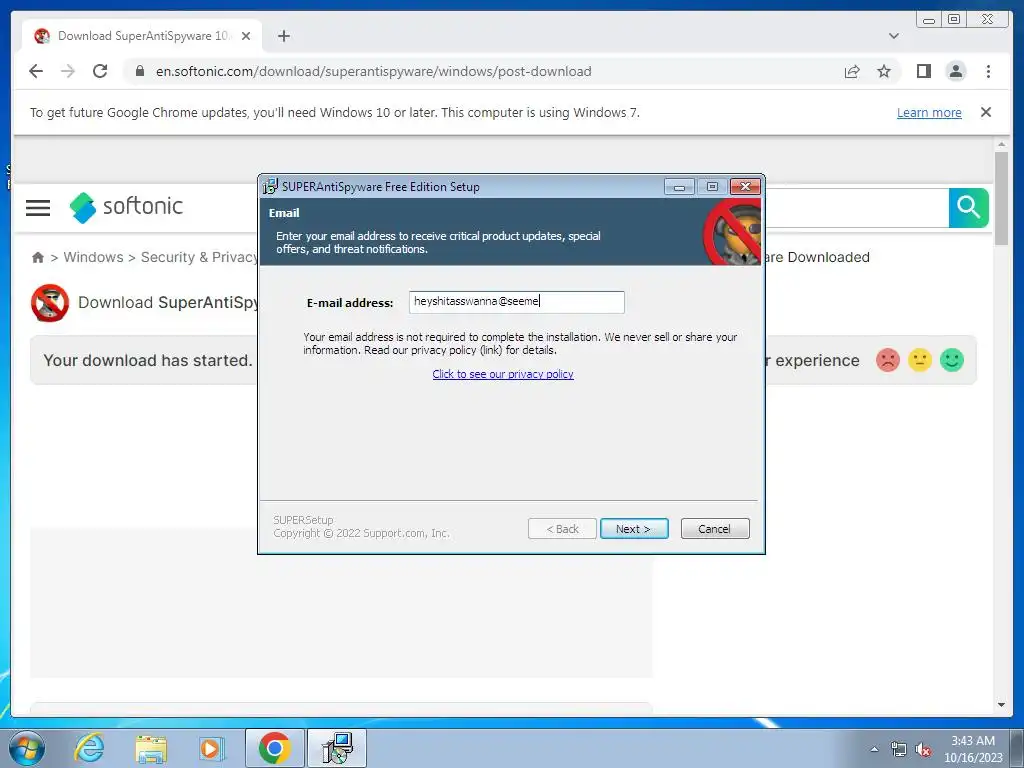Switch to Chrome in the taskbar
This screenshot has width=1024, height=768.
pos(274,748)
